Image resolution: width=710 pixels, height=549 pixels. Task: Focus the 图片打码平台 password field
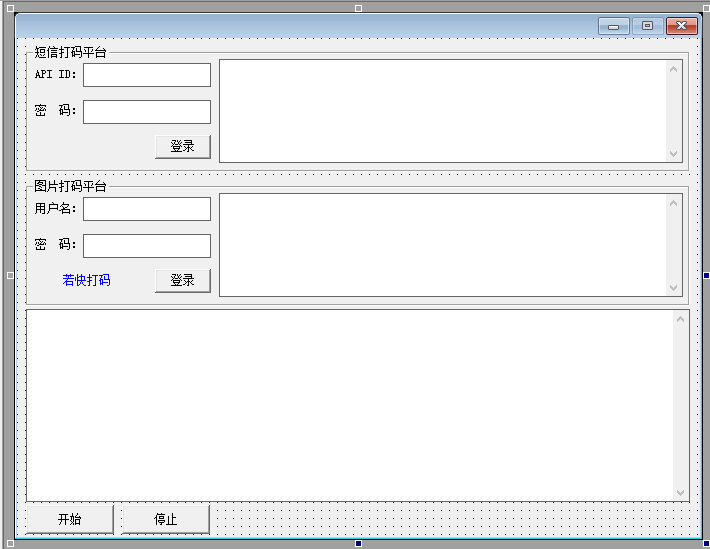(x=147, y=245)
